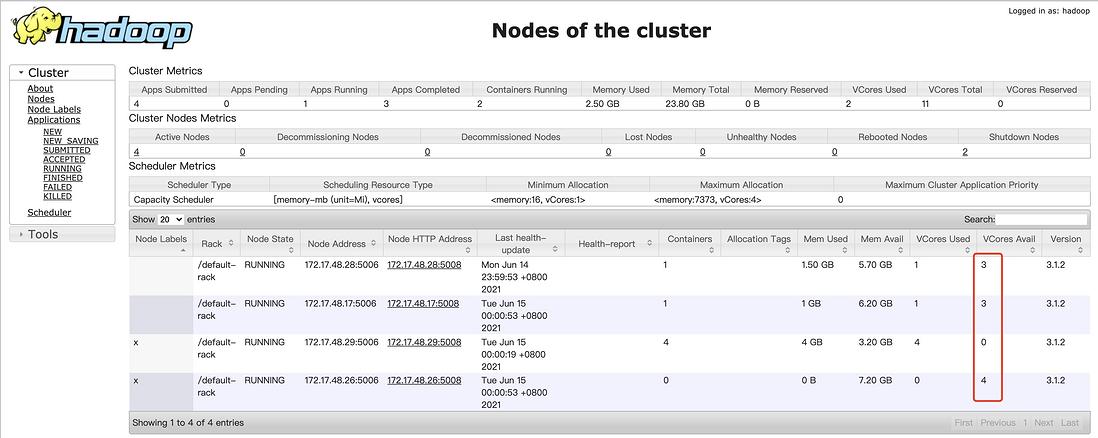Sort by VCores Used column

[943, 242]
